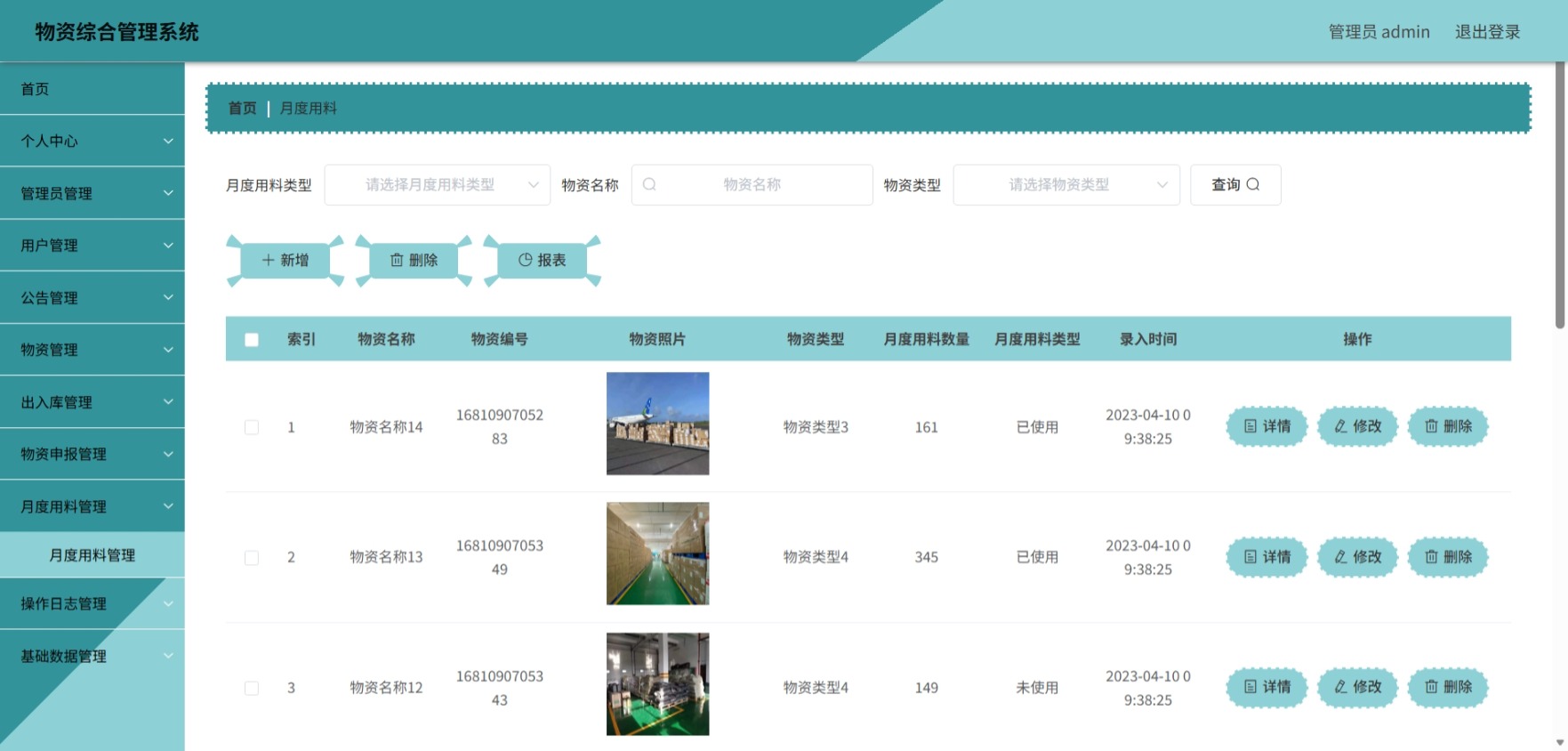The image size is (1568, 751).
Task: Toggle the select-all checkbox in table header
Action: coord(252,340)
